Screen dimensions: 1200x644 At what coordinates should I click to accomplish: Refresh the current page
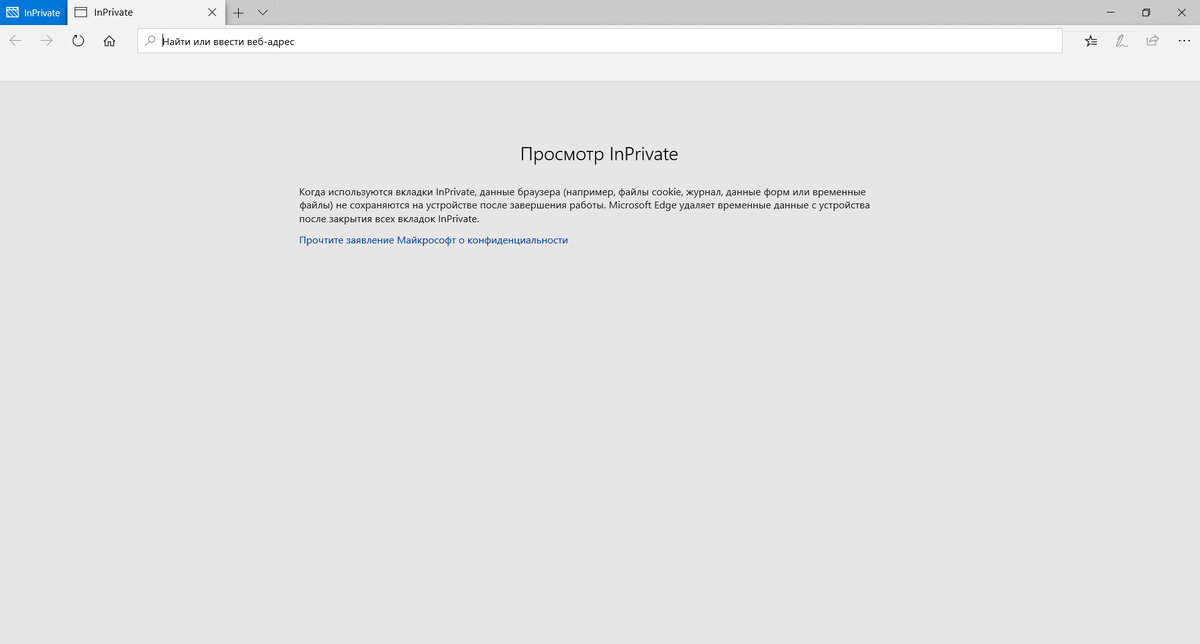click(78, 41)
